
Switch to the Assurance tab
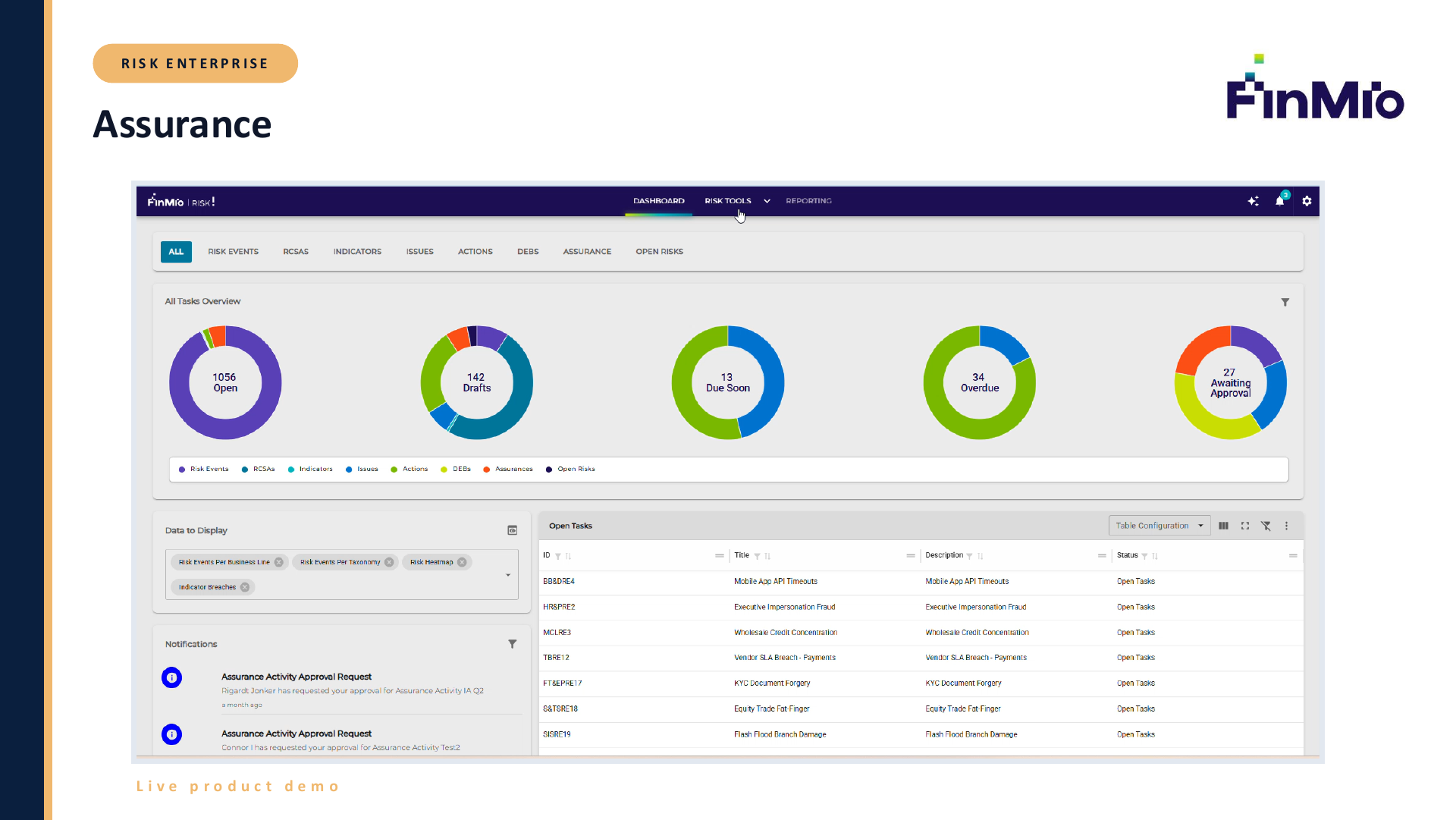point(587,252)
